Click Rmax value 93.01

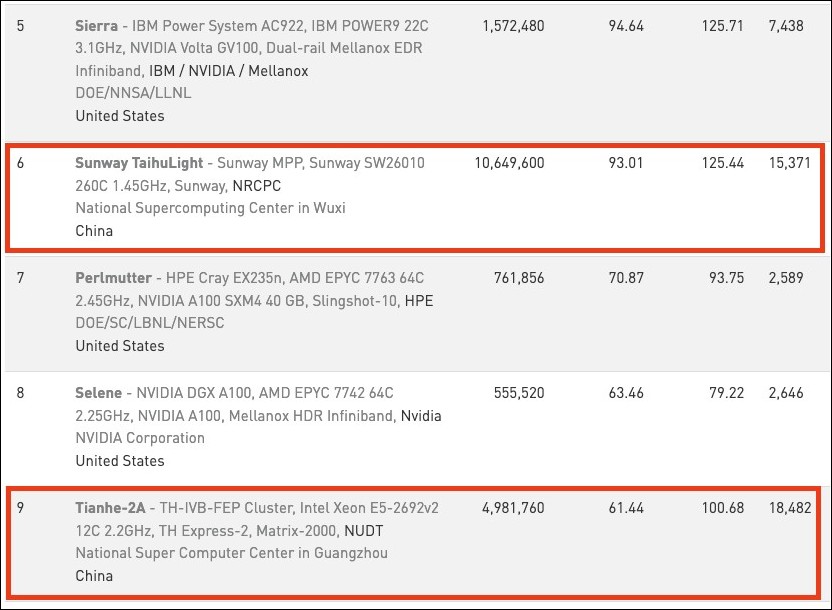point(626,163)
